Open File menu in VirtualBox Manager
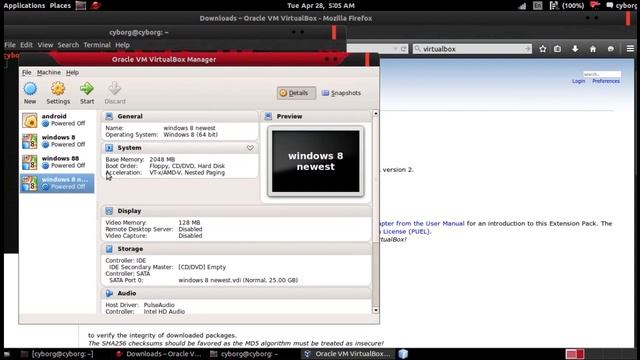 [27, 72]
